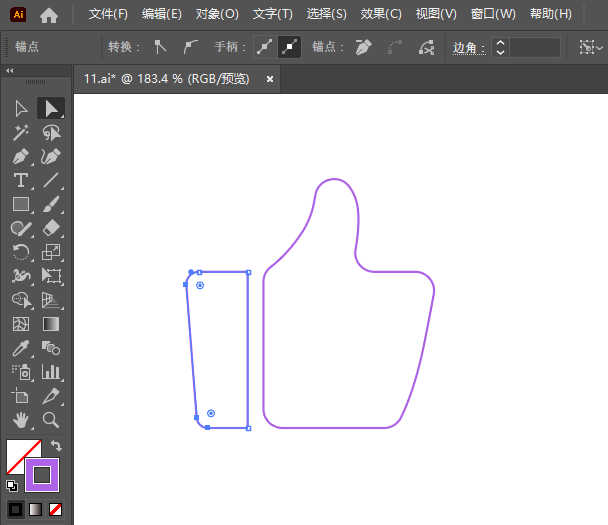Viewport: 608px width, 525px height.
Task: Swap fill and stroke colors
Action: pyautogui.click(x=56, y=446)
